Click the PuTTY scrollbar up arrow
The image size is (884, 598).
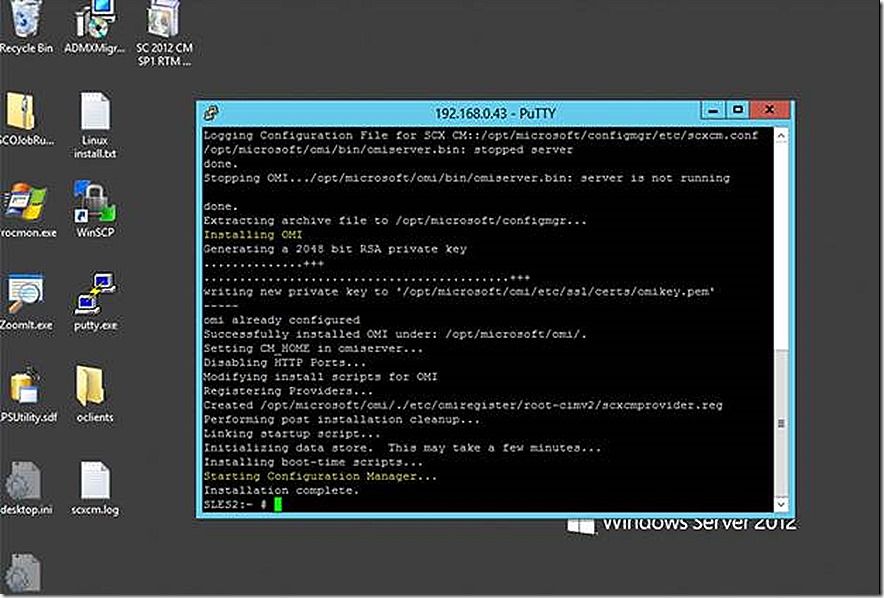(781, 136)
